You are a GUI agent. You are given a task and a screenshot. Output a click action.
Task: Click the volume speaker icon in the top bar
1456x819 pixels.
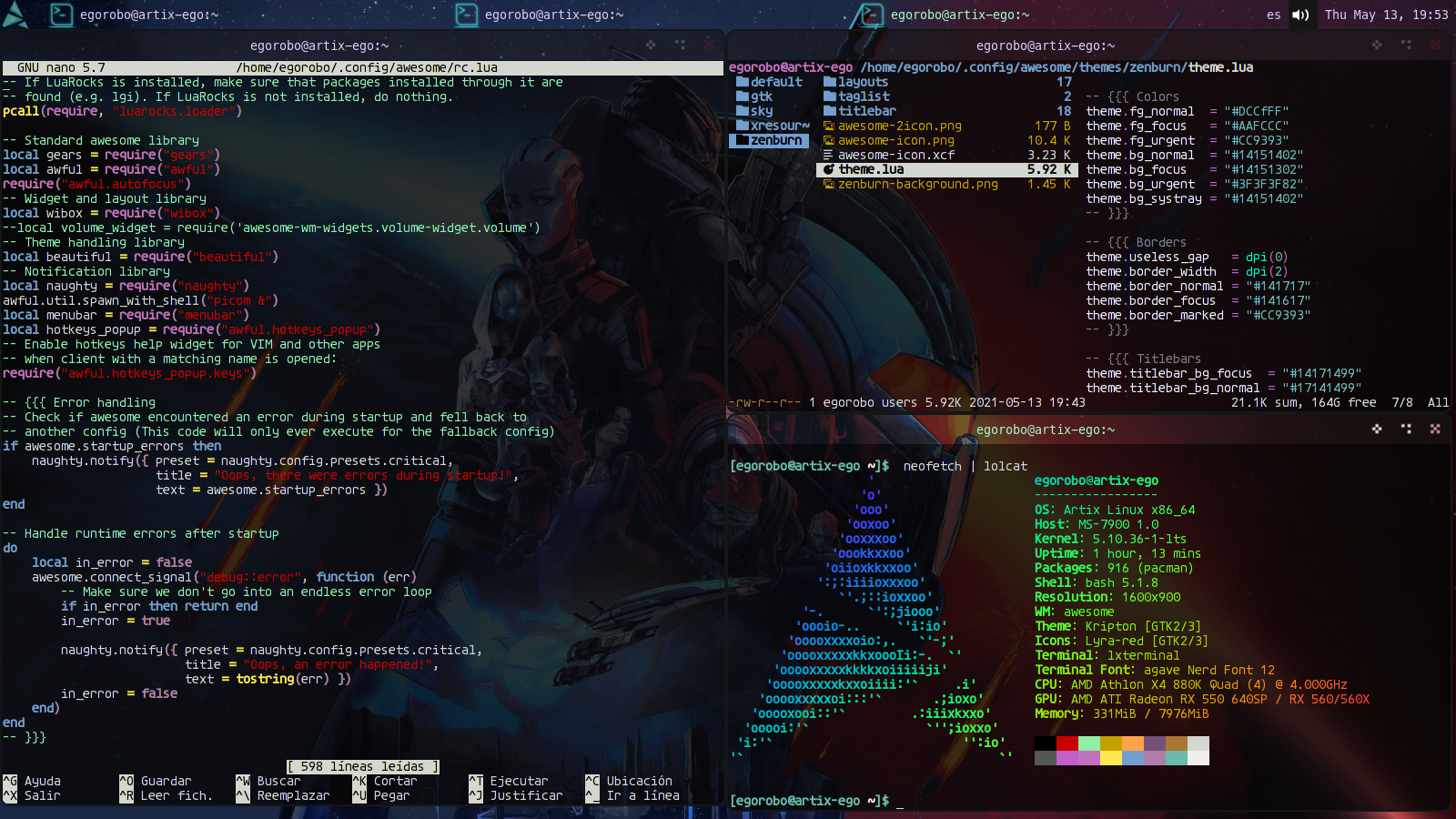tap(1300, 15)
